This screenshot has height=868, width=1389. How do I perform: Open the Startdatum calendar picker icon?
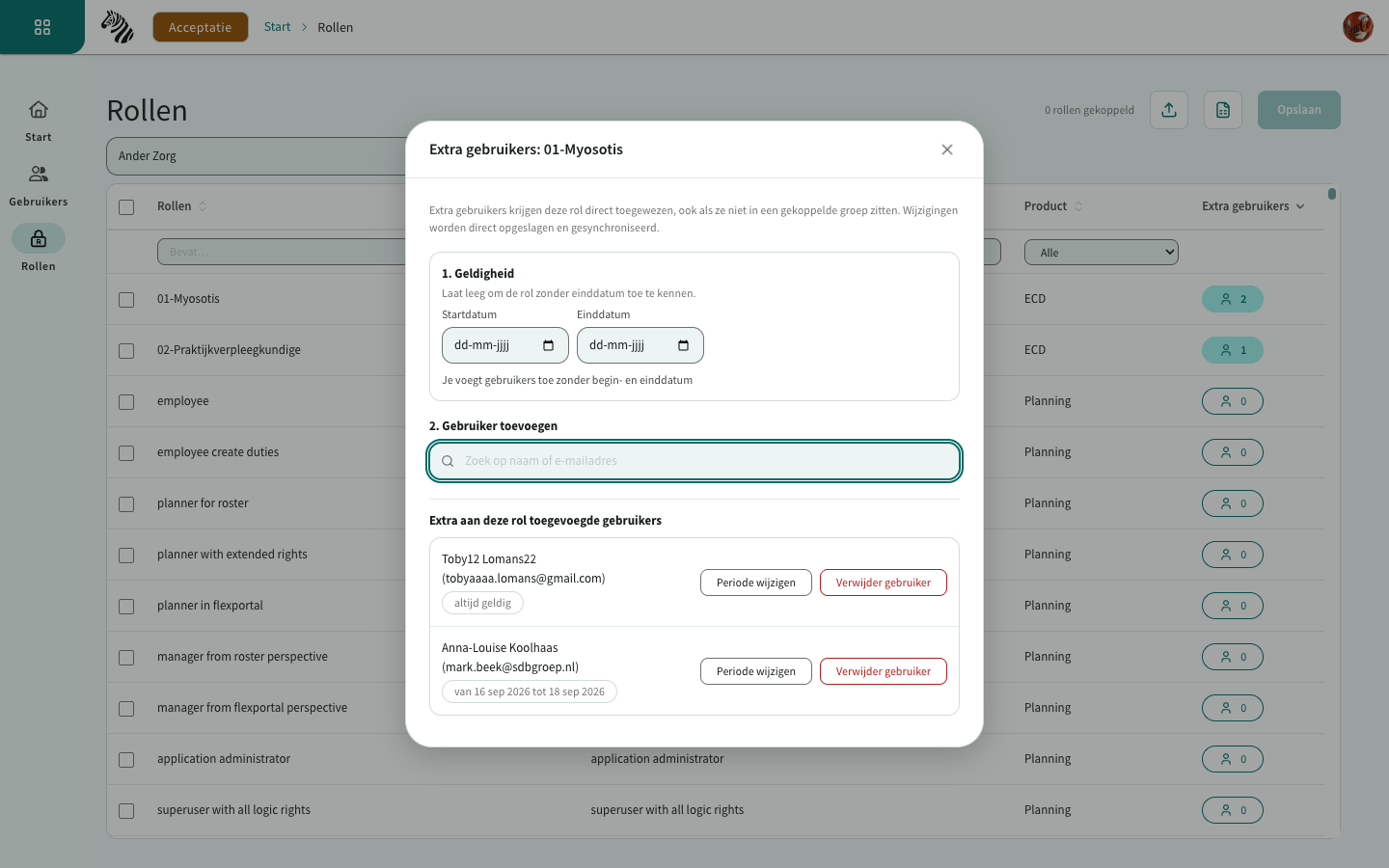pyautogui.click(x=549, y=345)
